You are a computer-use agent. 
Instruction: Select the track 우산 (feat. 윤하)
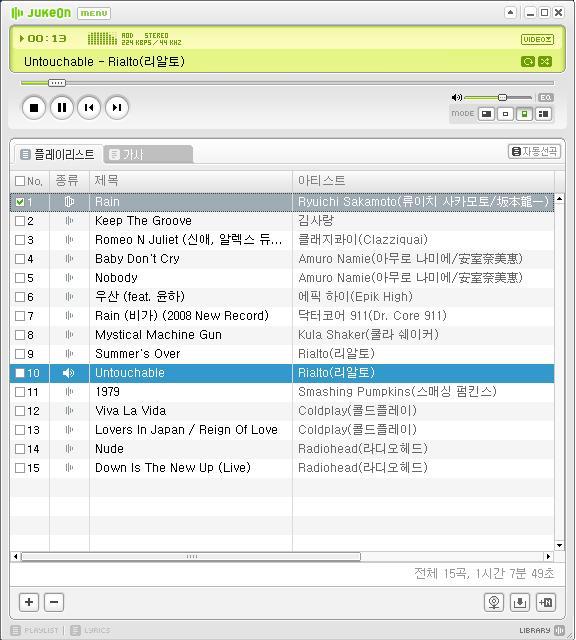click(x=140, y=297)
